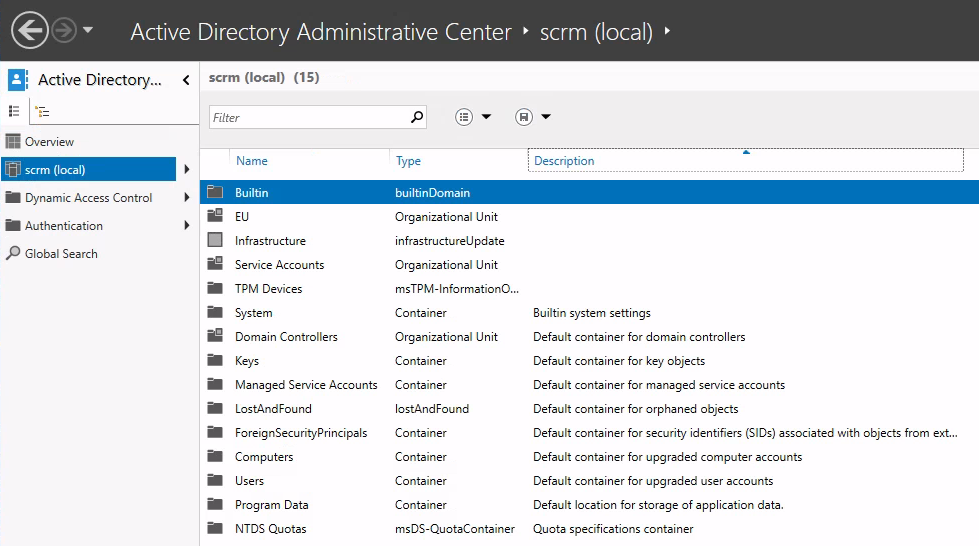This screenshot has height=546, width=979.
Task: Select the Users container entry
Action: point(249,481)
